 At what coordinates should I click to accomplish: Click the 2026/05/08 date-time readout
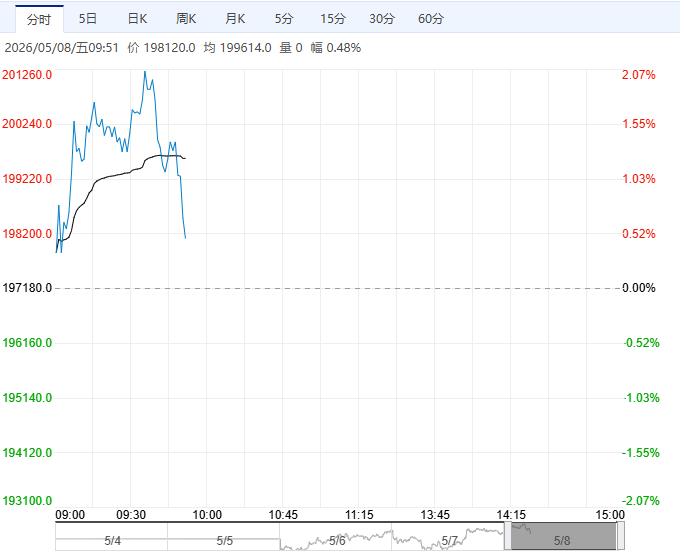62,48
